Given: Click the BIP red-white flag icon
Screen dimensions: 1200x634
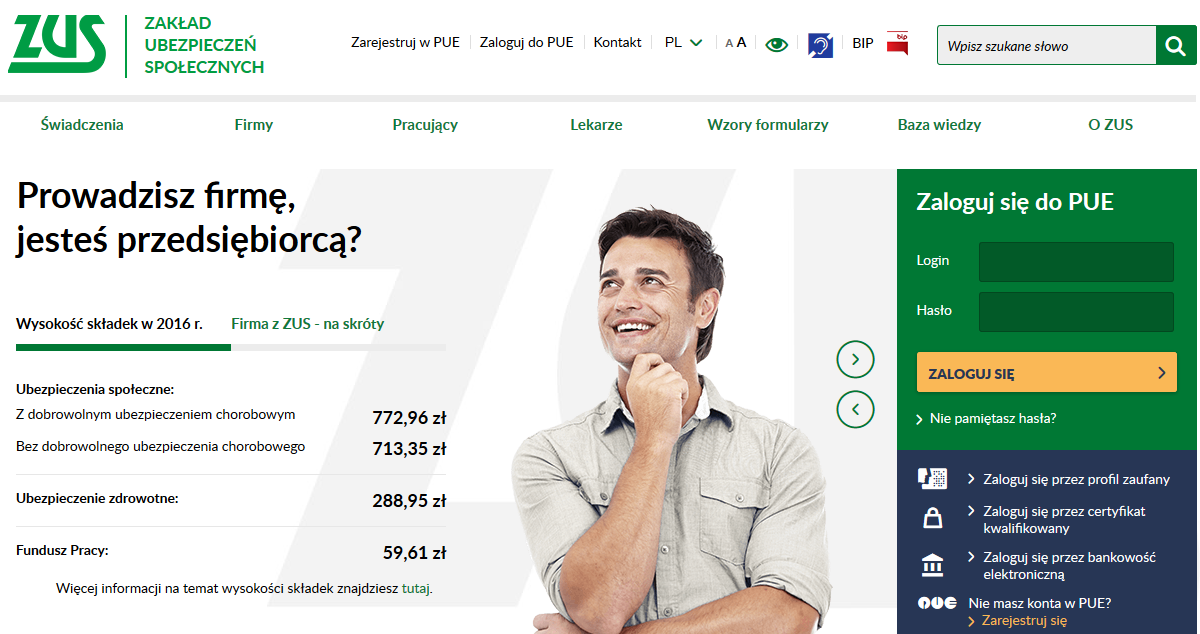Looking at the screenshot, I should 897,43.
